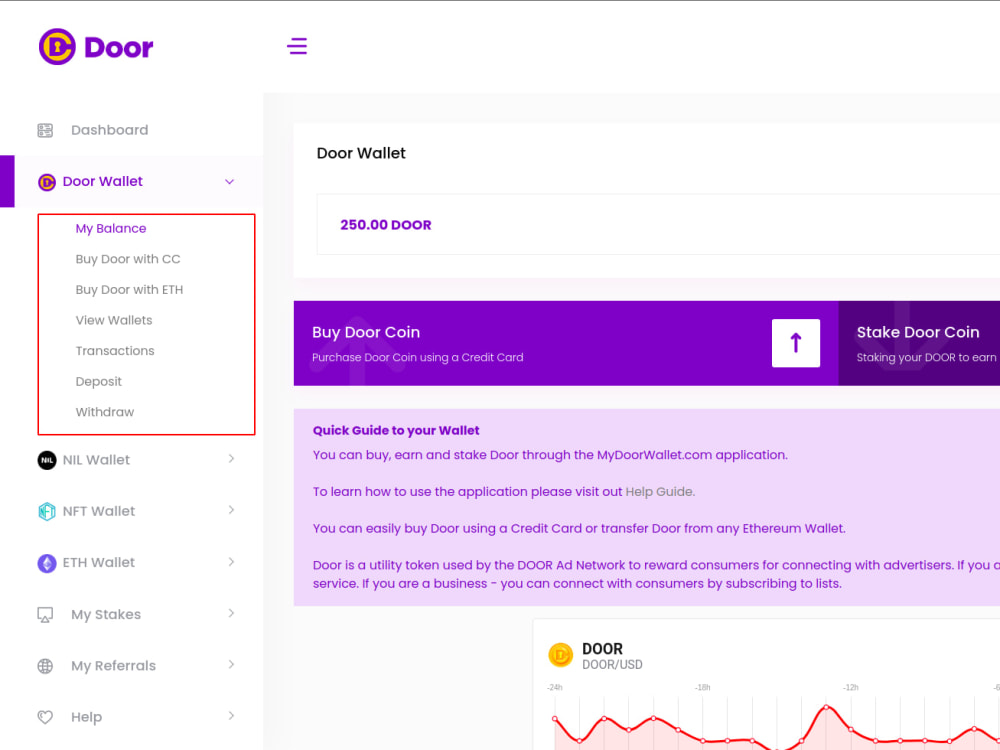Click the Door logo icon

(x=57, y=47)
